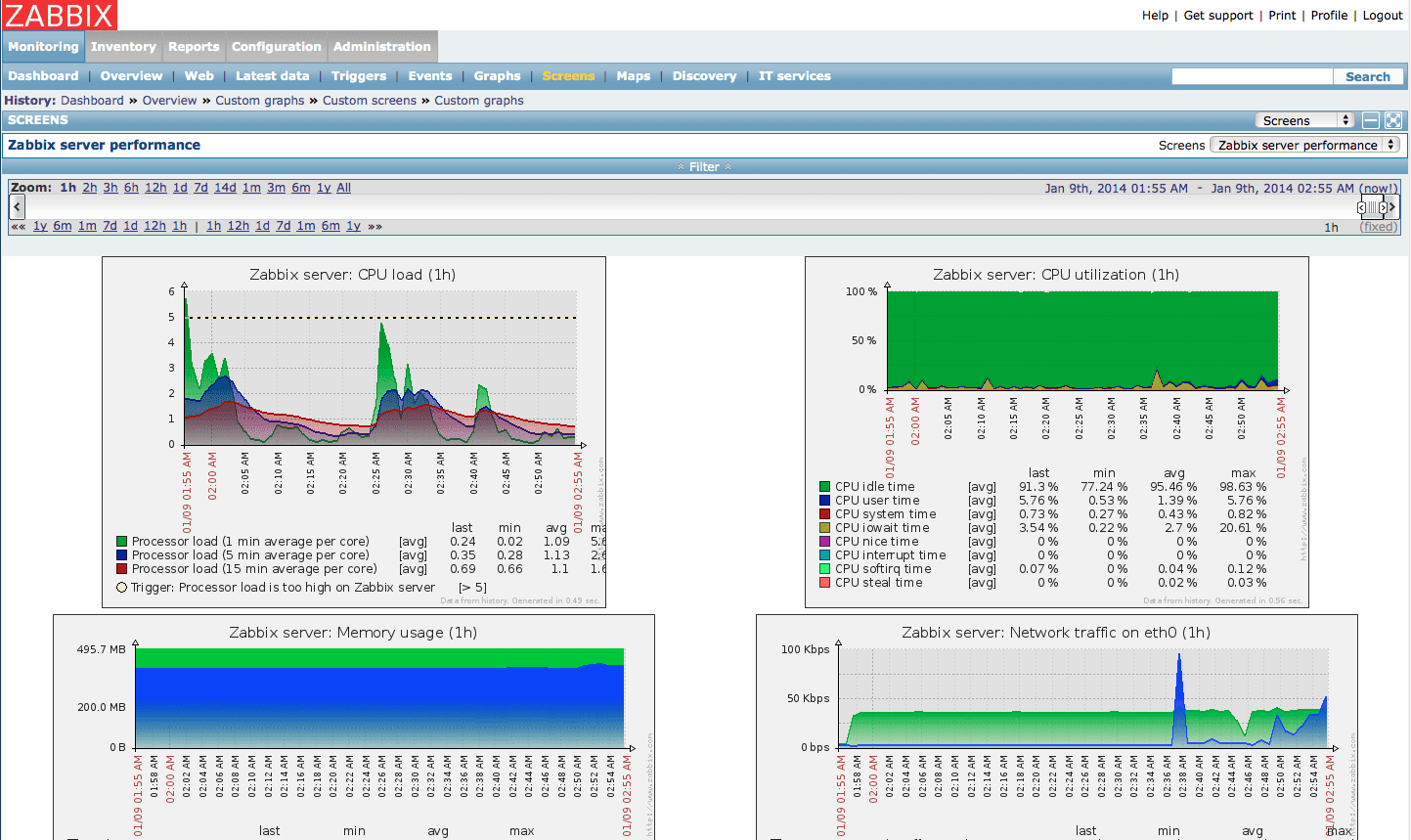
Task: Open the Monitoring tab
Action: click(43, 46)
